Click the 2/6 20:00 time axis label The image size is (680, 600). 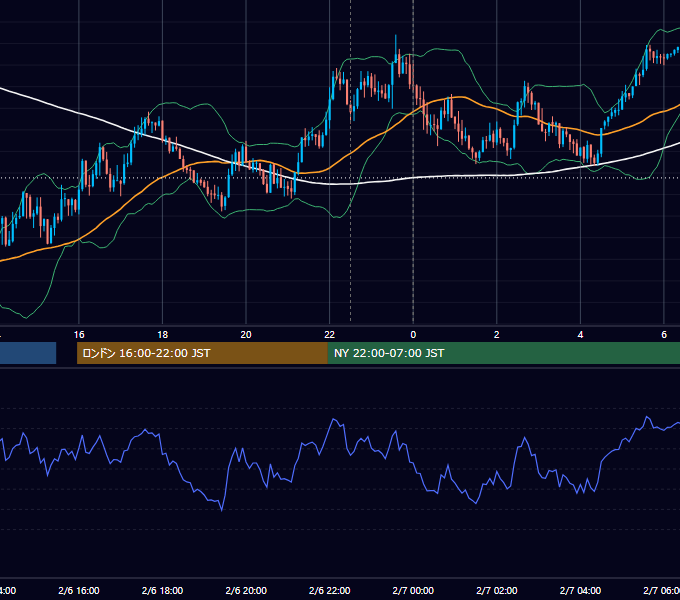point(246,590)
